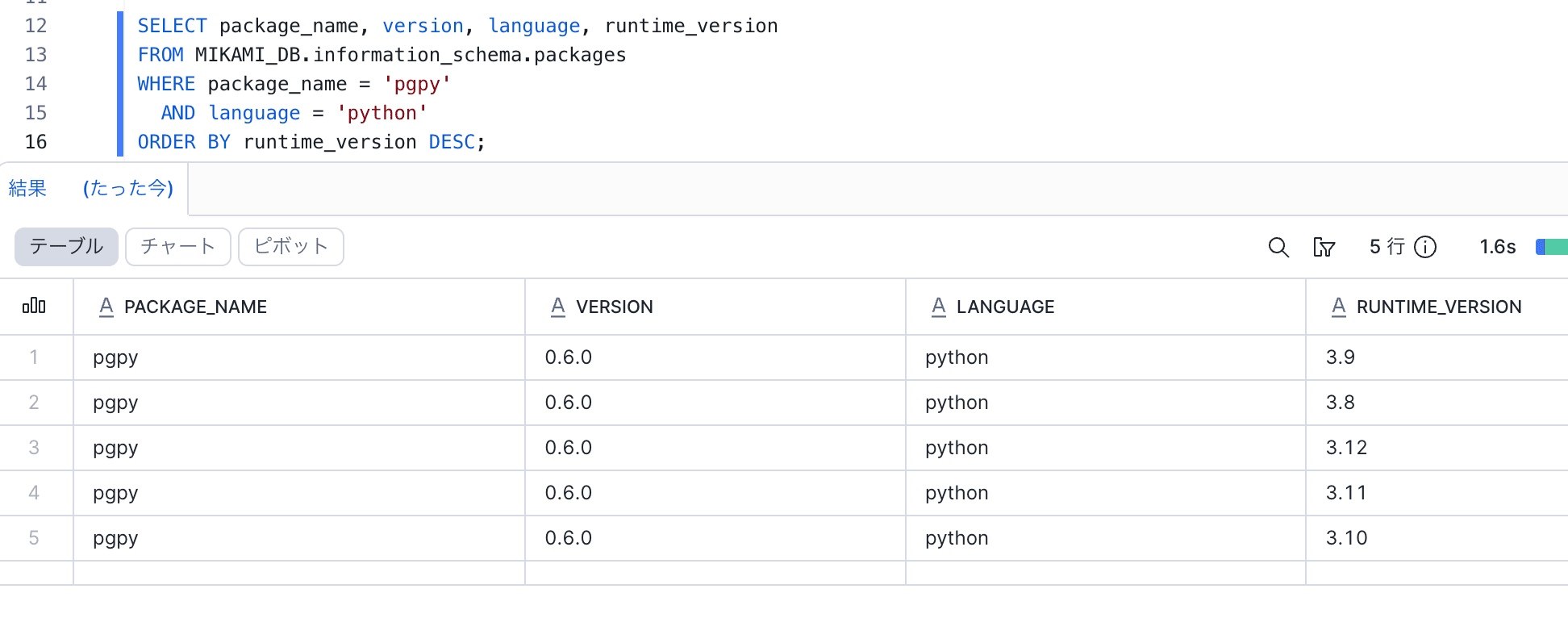Screen dimensions: 1568x618
Task: Click 0.6.0 version cell in row 4
Action: click(715, 493)
